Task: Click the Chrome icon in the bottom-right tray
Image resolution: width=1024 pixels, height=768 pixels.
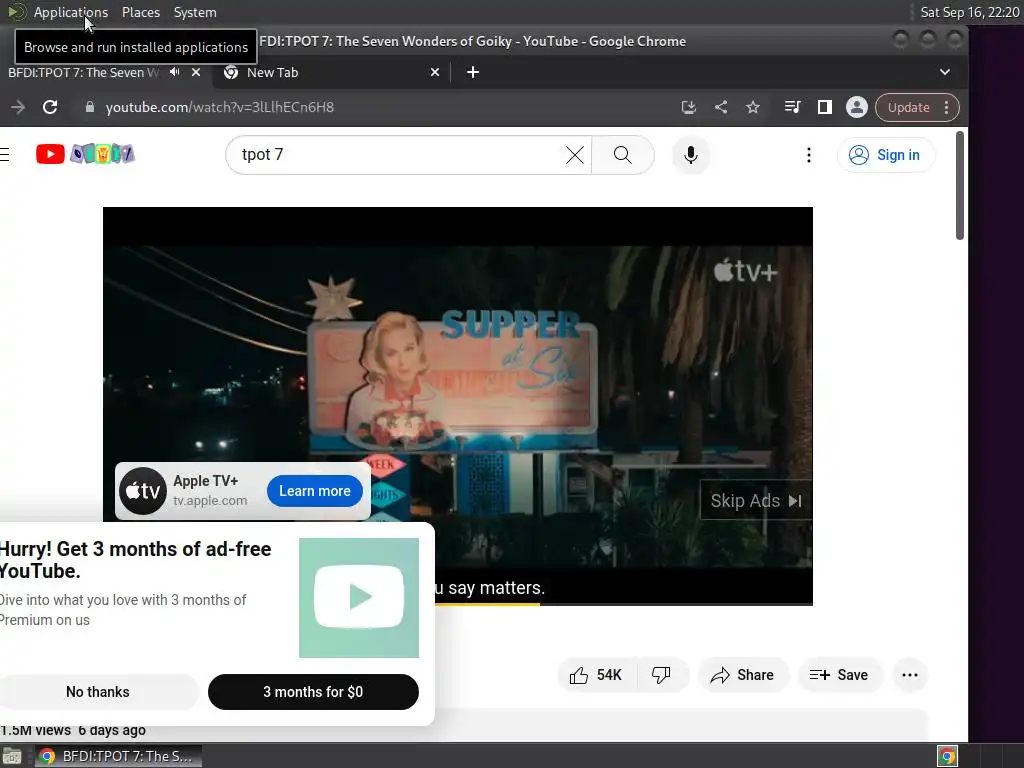Action: coord(947,756)
